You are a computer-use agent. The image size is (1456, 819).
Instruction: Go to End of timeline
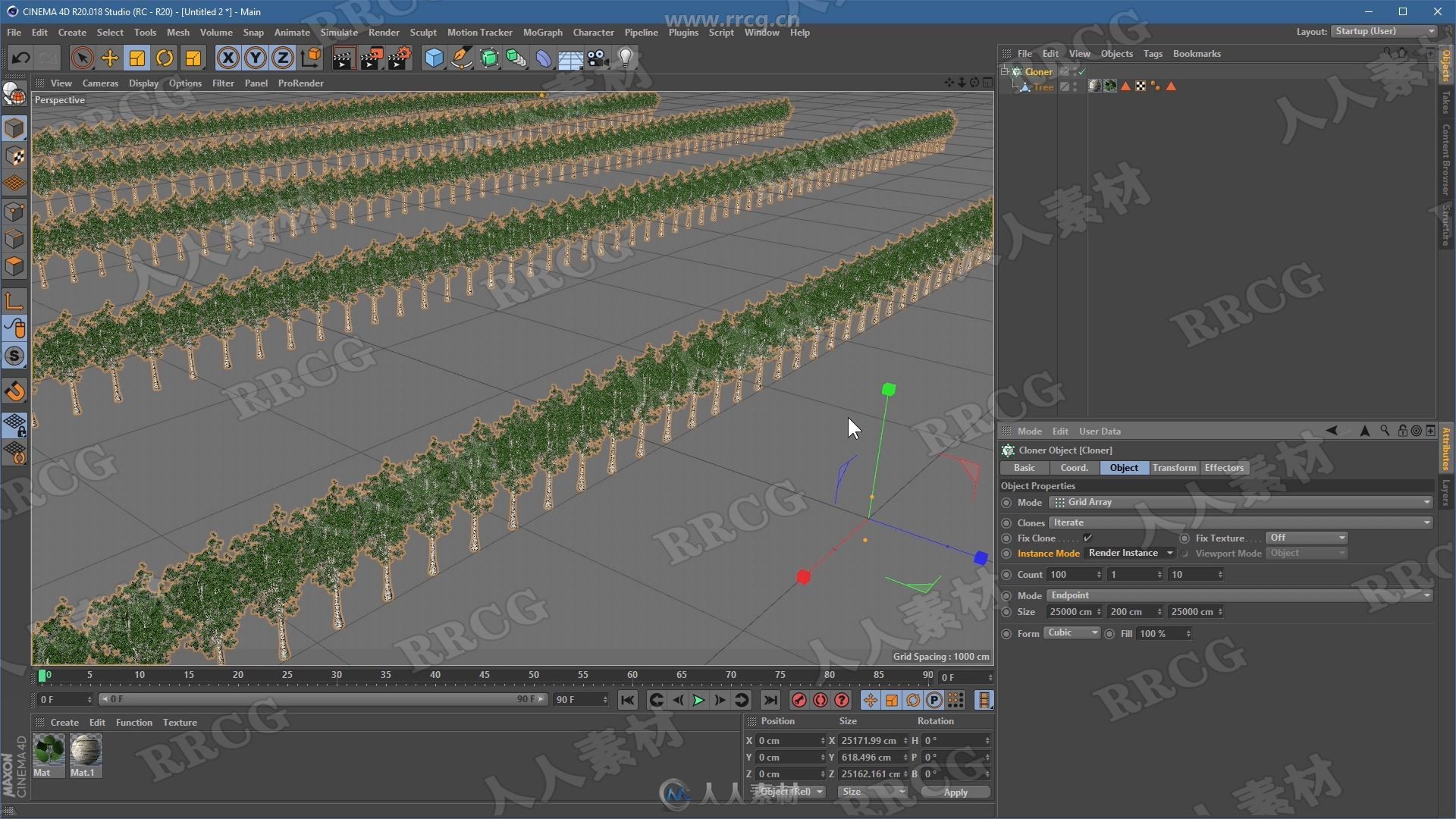(x=770, y=701)
